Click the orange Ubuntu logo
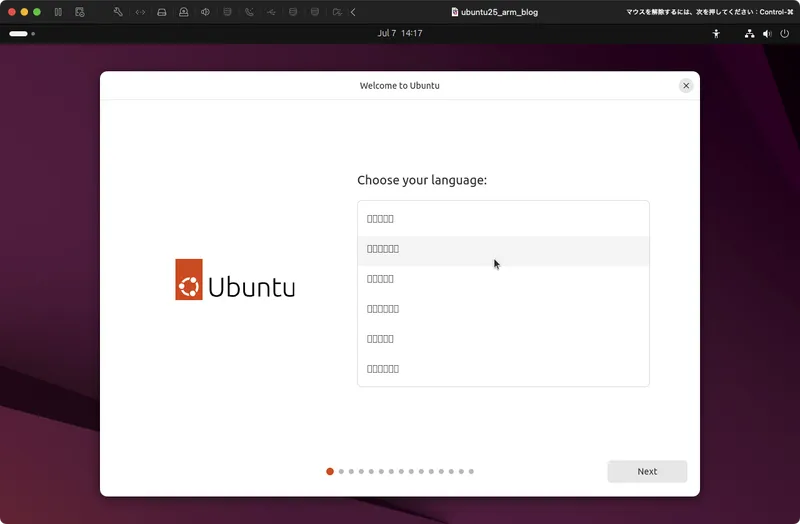The image size is (800, 524). pos(189,280)
